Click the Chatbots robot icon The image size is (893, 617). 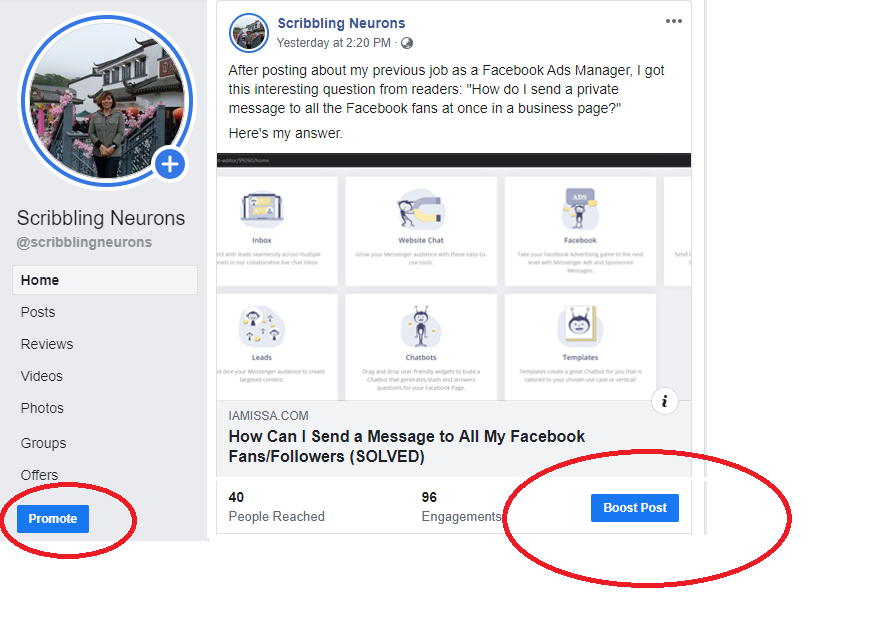click(x=421, y=326)
